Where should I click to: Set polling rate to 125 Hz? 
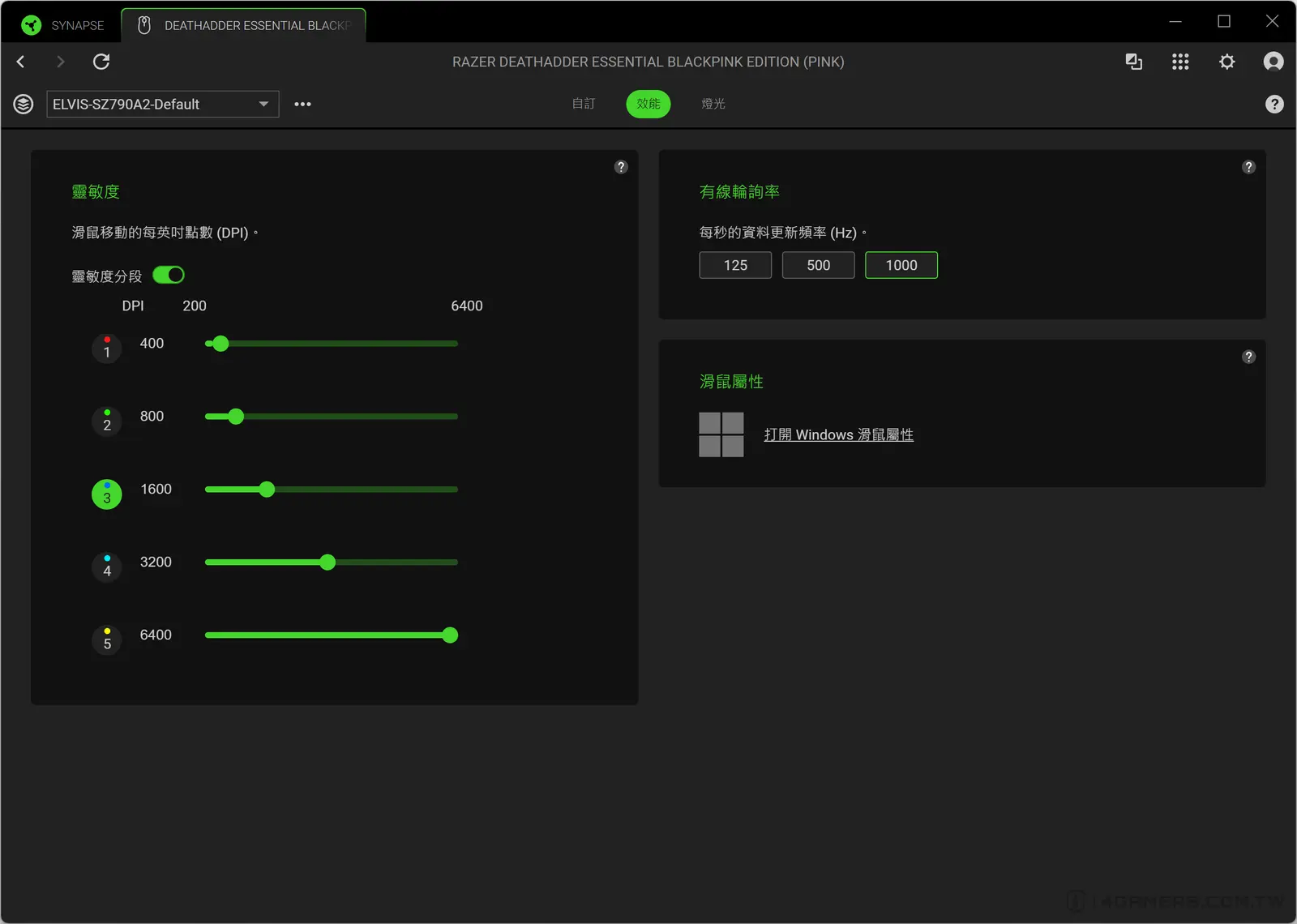(x=735, y=265)
